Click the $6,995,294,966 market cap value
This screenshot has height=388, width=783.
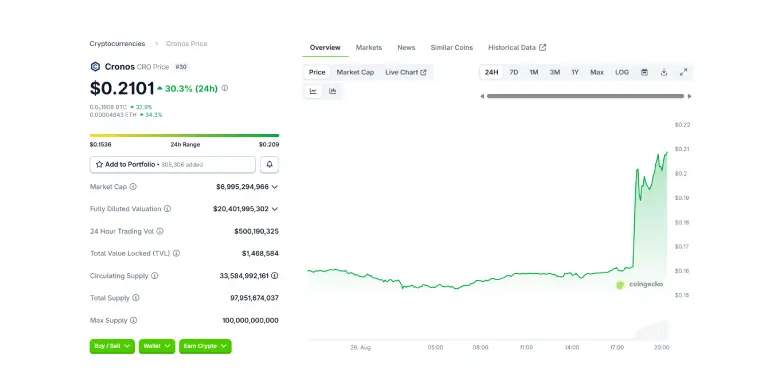tap(242, 187)
